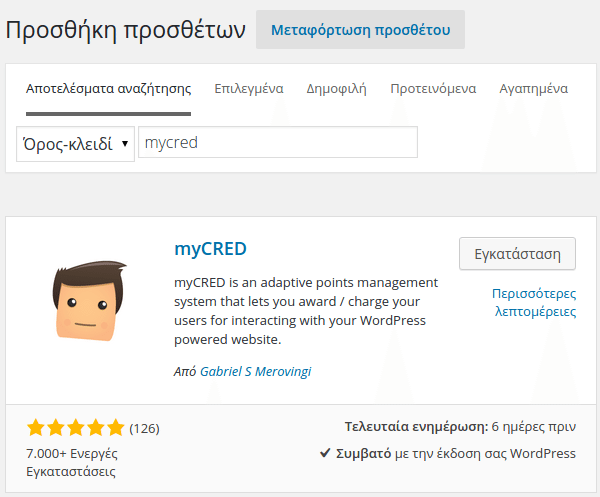Switch to the Επιλεγμένα tab
Screen dimensions: 600x497
(x=249, y=89)
